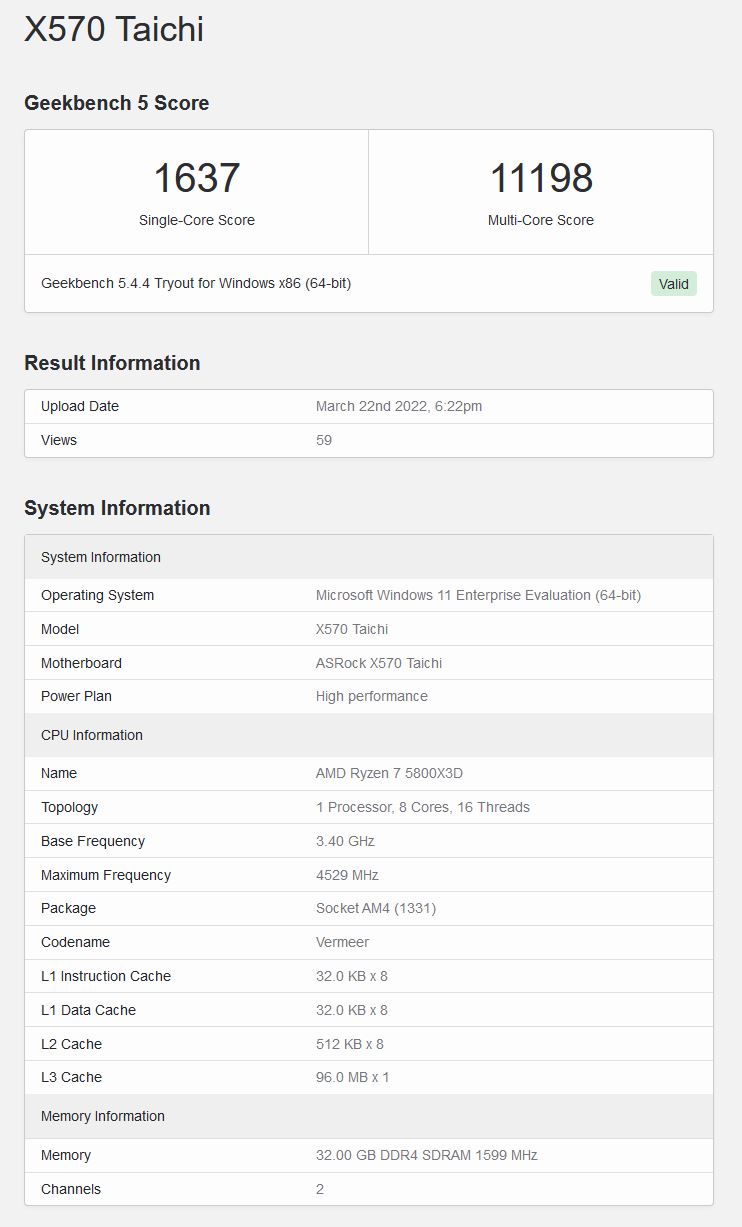Select the single-core score 1637
The height and width of the screenshot is (1227, 742).
click(197, 179)
